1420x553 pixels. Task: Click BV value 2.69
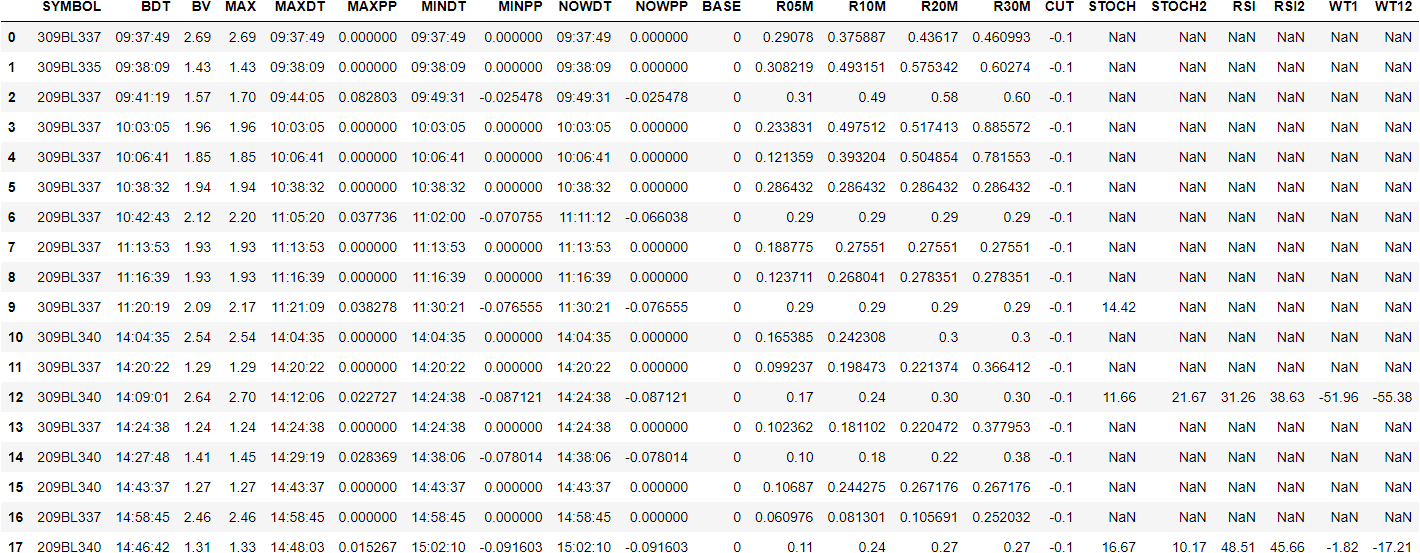(x=198, y=37)
